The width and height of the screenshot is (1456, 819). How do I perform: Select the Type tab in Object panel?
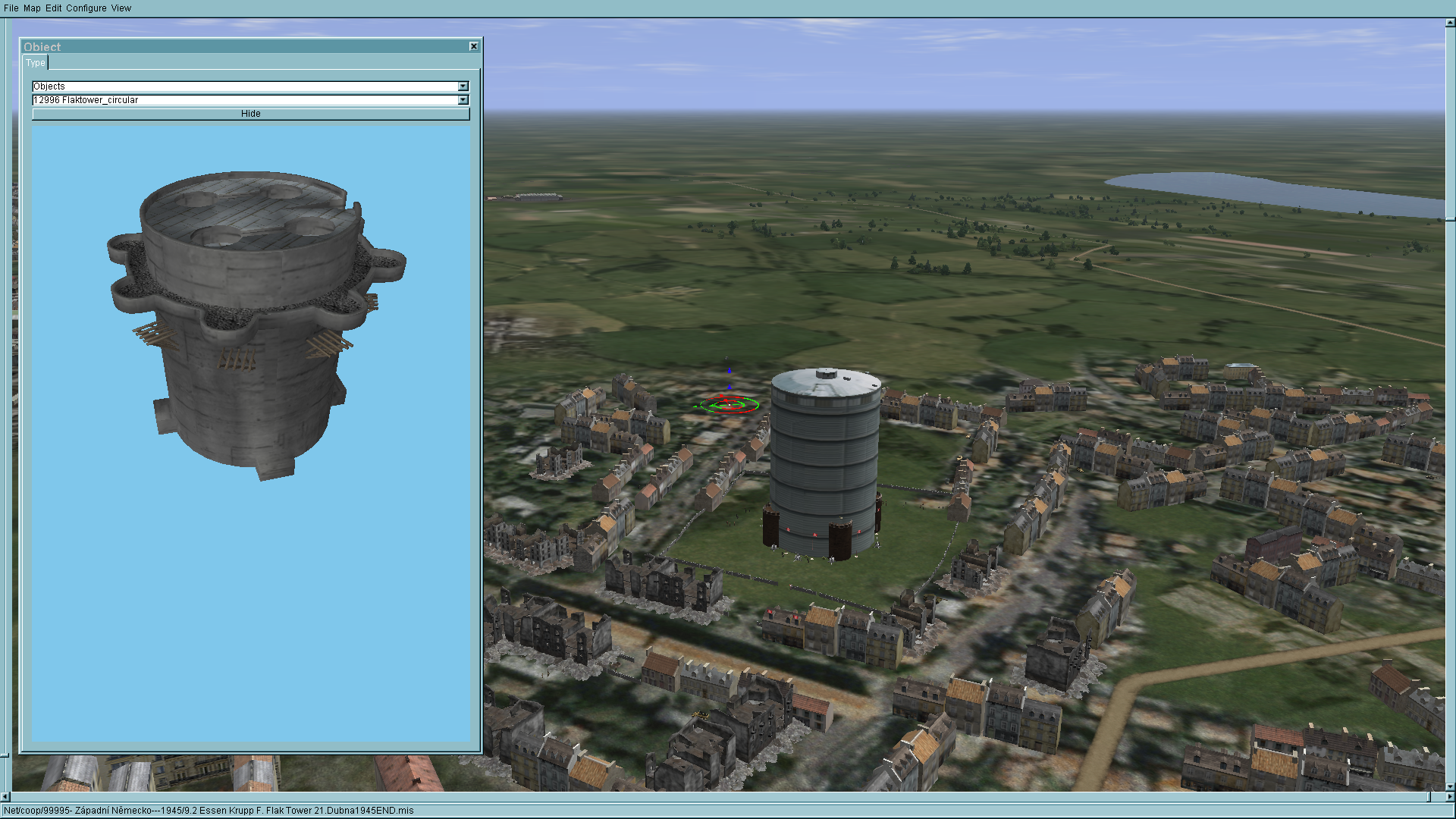click(36, 63)
